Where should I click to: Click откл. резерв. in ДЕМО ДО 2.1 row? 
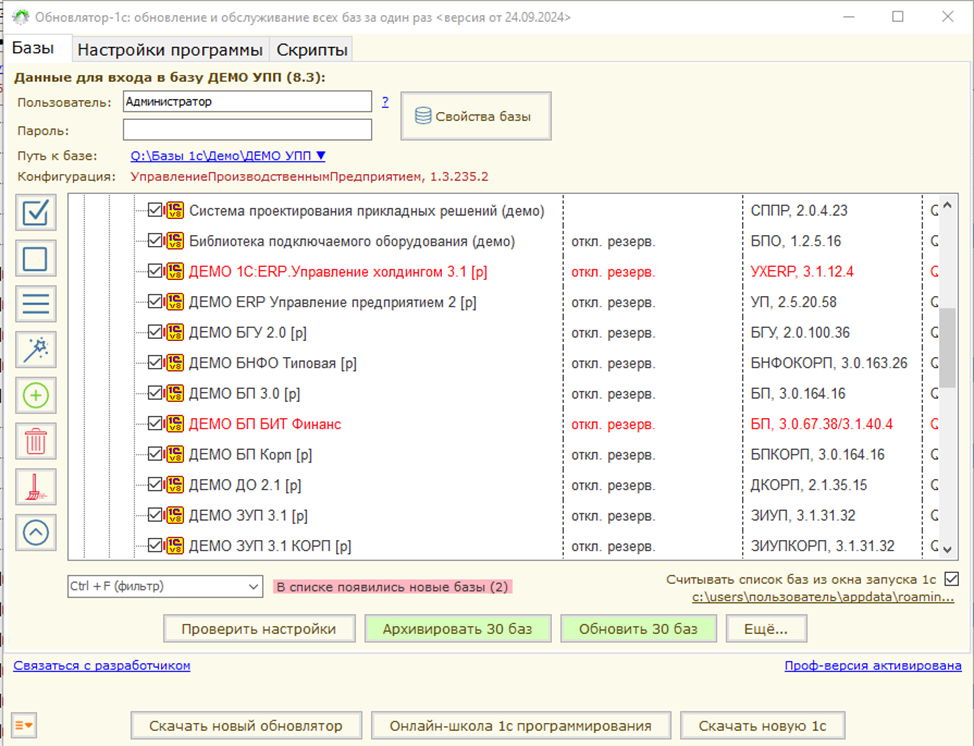613,486
